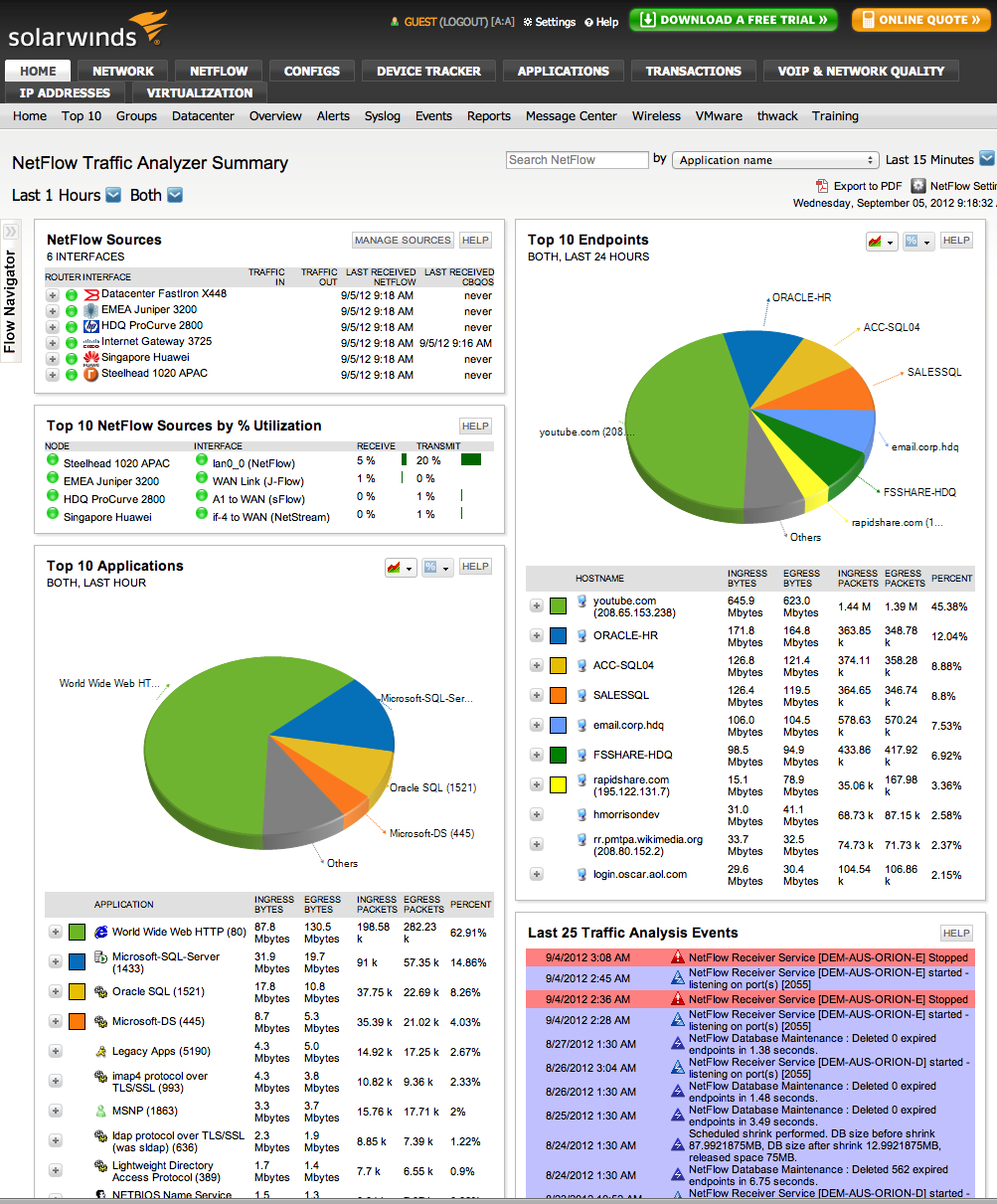Click the warning icon of the 3:08 AM event
997x1204 pixels.
point(678,957)
